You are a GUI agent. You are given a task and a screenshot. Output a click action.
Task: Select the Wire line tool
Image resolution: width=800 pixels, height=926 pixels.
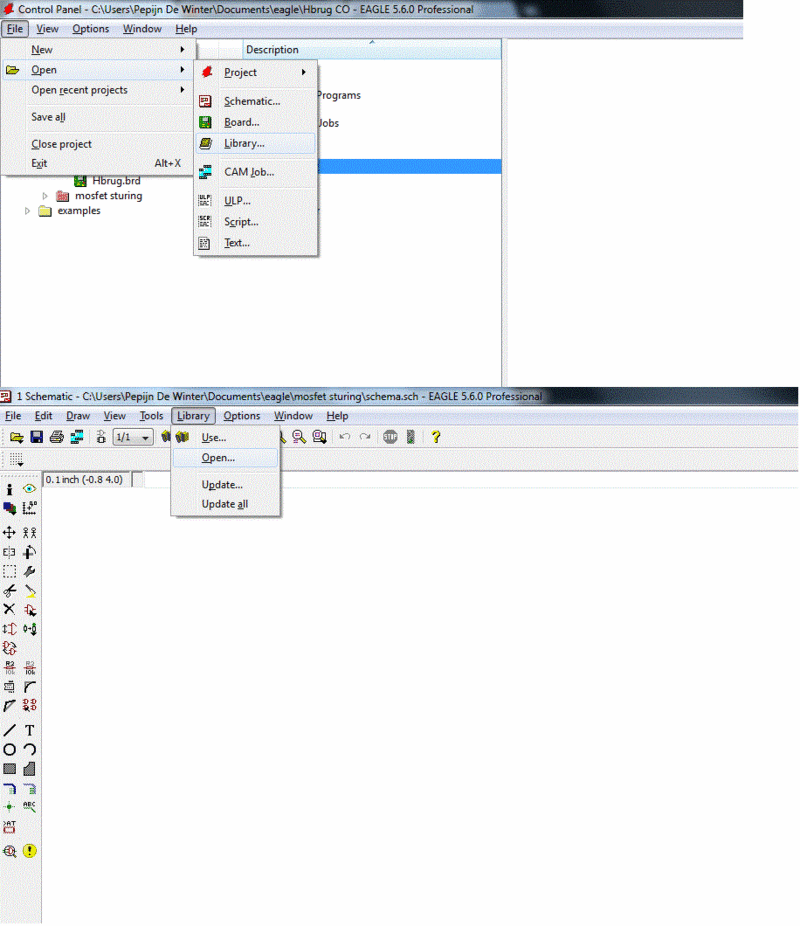click(9, 731)
